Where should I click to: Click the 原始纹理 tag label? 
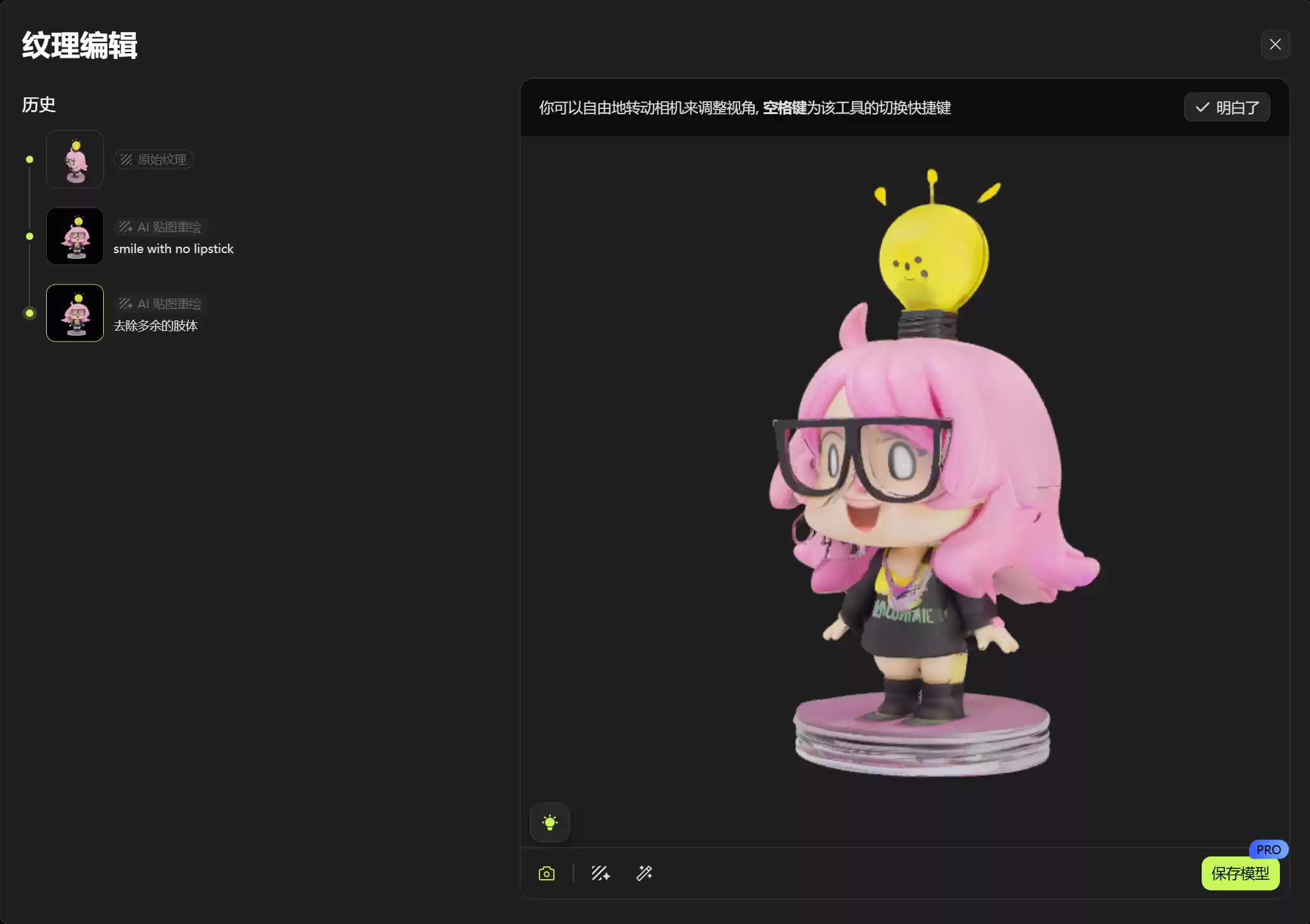pos(154,159)
